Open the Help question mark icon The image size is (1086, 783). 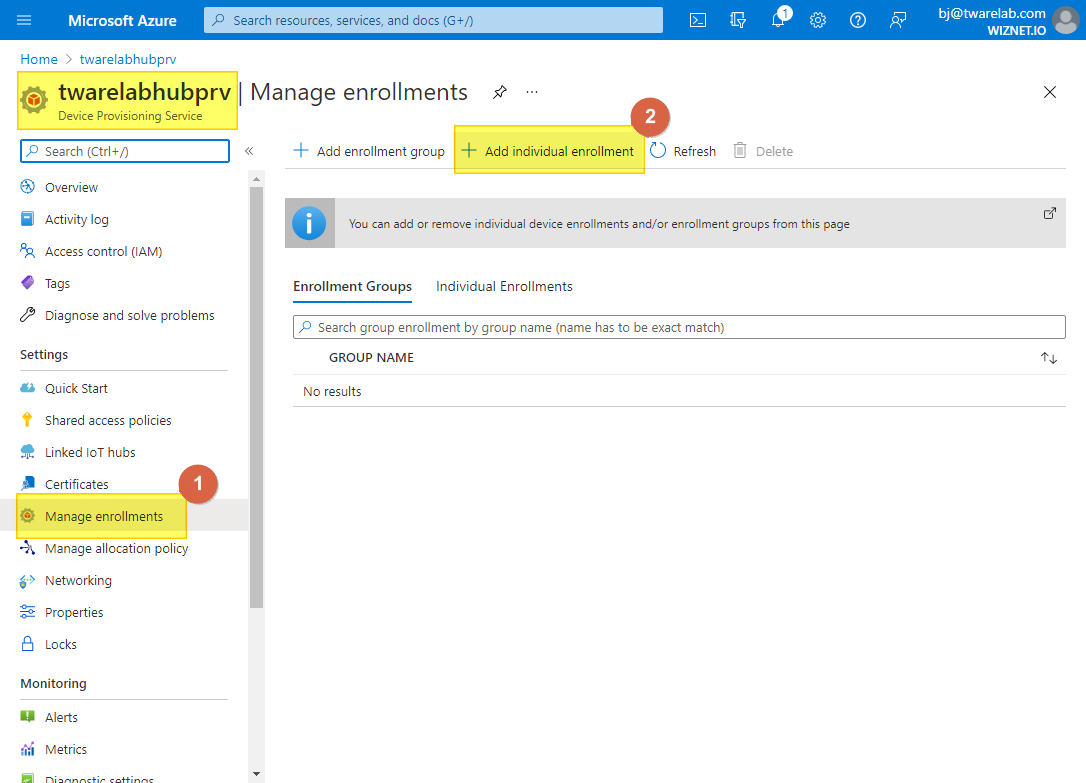pyautogui.click(x=857, y=20)
